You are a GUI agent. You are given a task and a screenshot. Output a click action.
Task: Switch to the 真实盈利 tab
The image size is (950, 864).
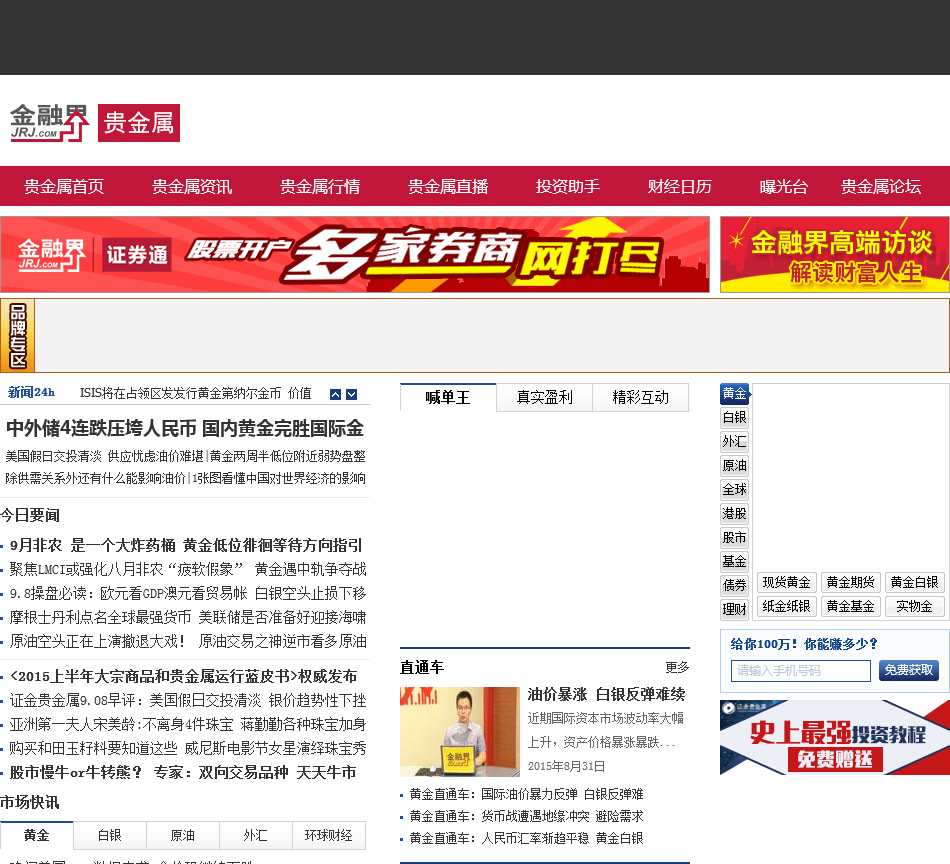point(544,397)
